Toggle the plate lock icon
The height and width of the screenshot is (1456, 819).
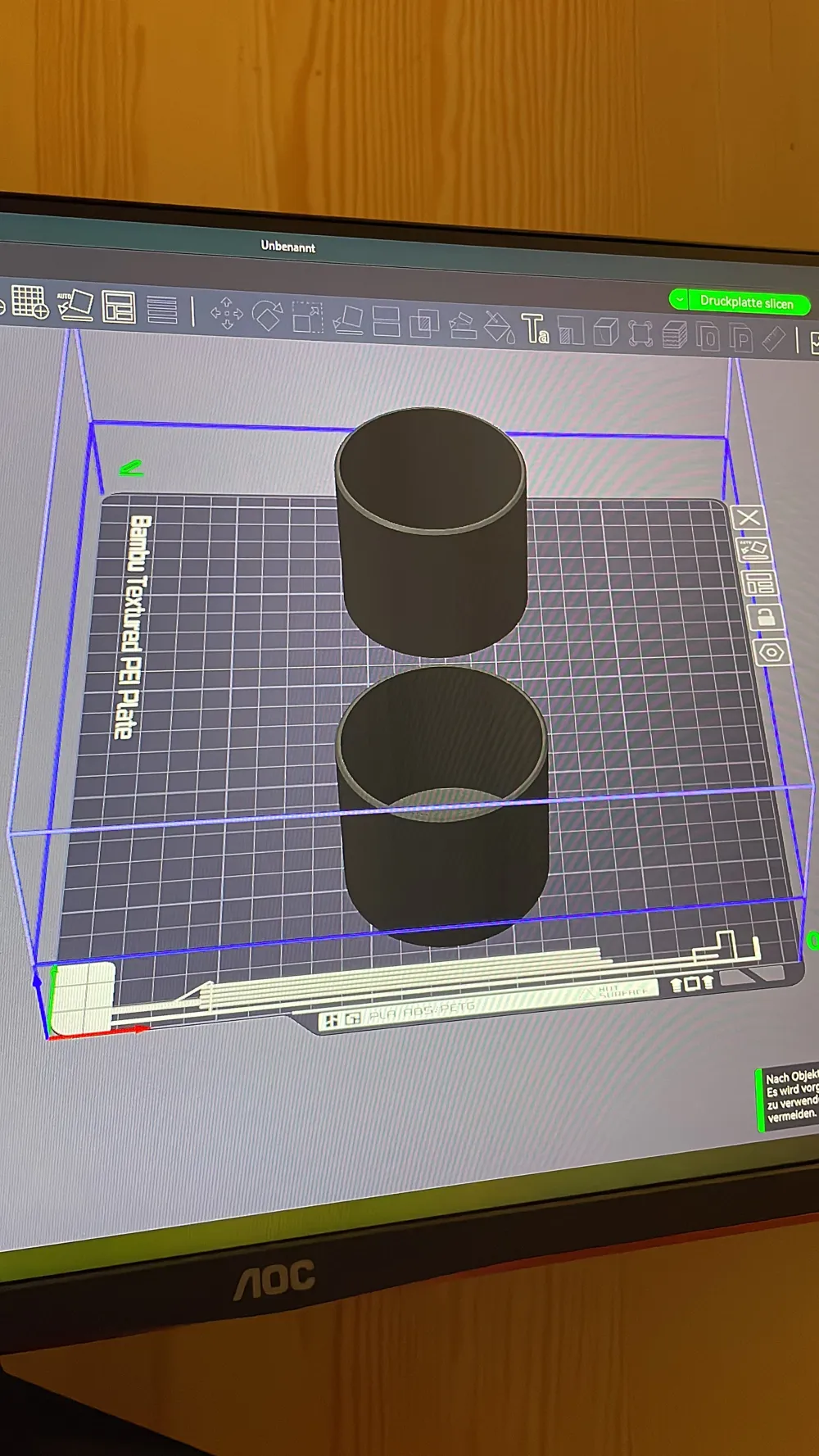click(764, 617)
